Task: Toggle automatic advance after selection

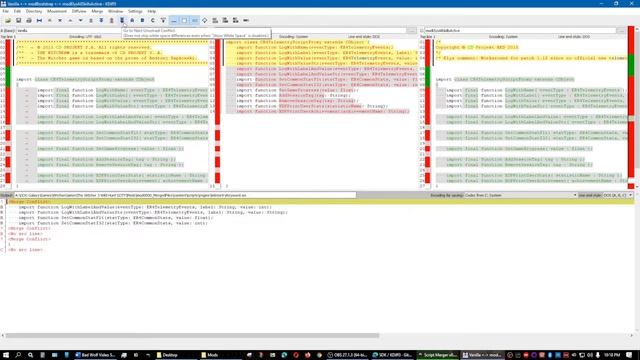Action: pos(163,20)
